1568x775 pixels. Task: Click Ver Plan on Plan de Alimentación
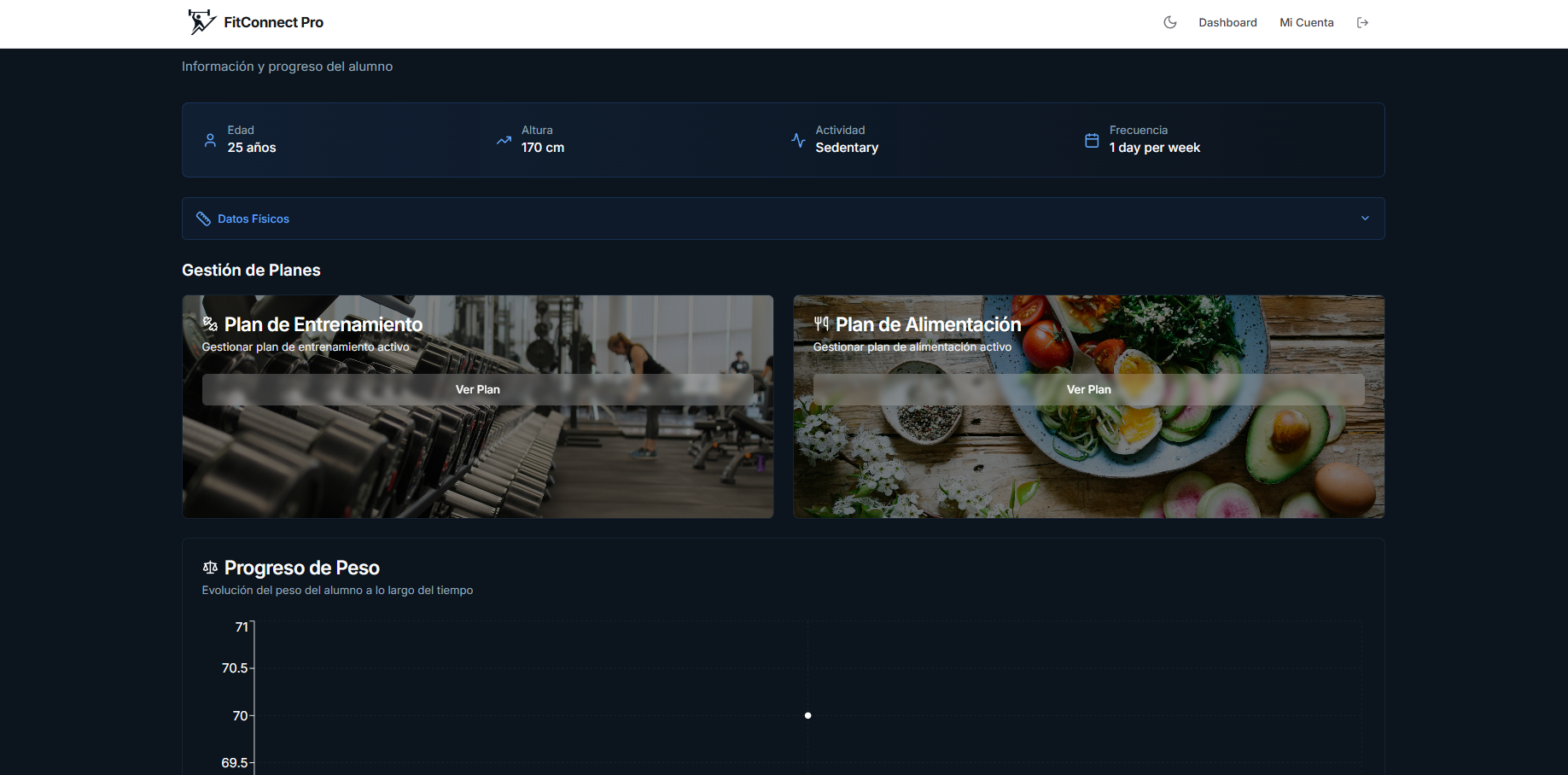[1088, 389]
